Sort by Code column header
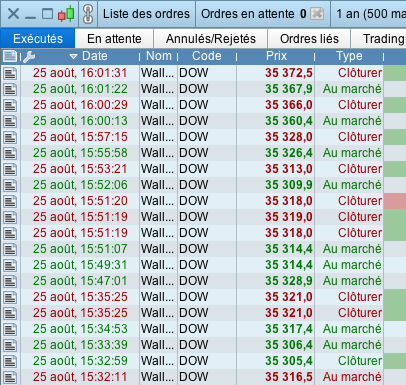The width and height of the screenshot is (406, 385). (207, 56)
